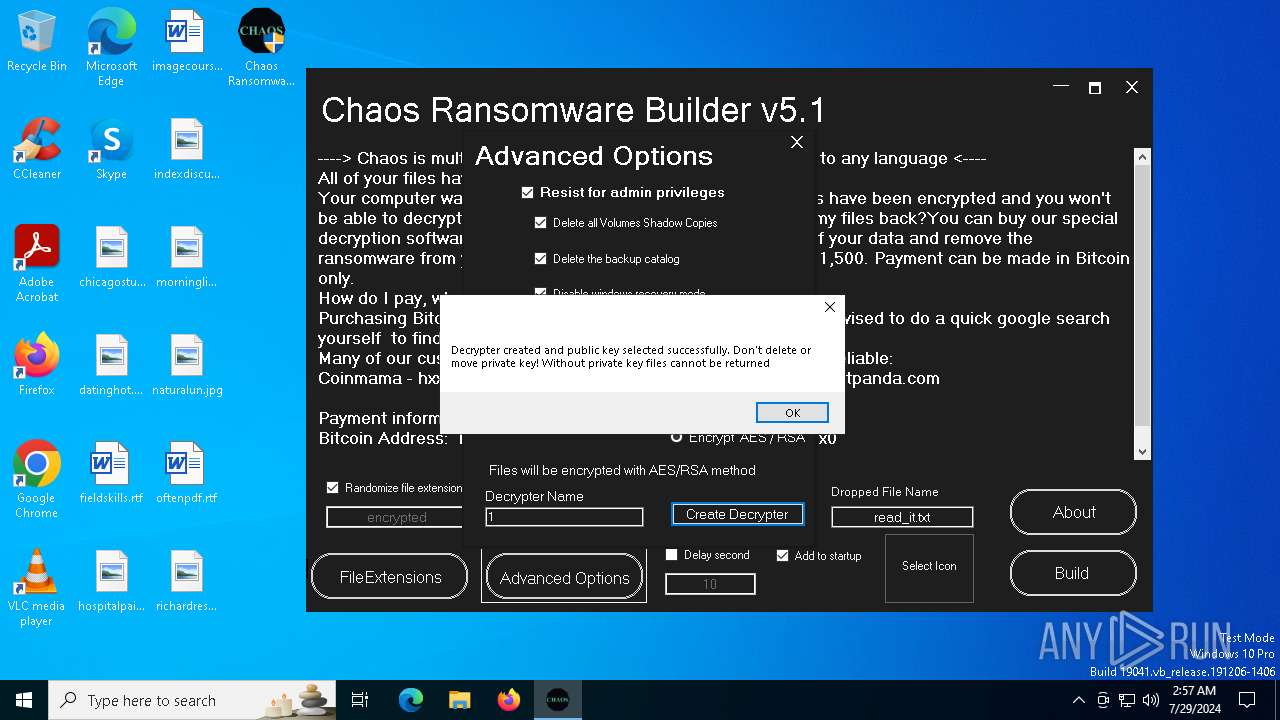Select the chicagostu image file icon
The image size is (1280, 720).
pyautogui.click(x=111, y=257)
